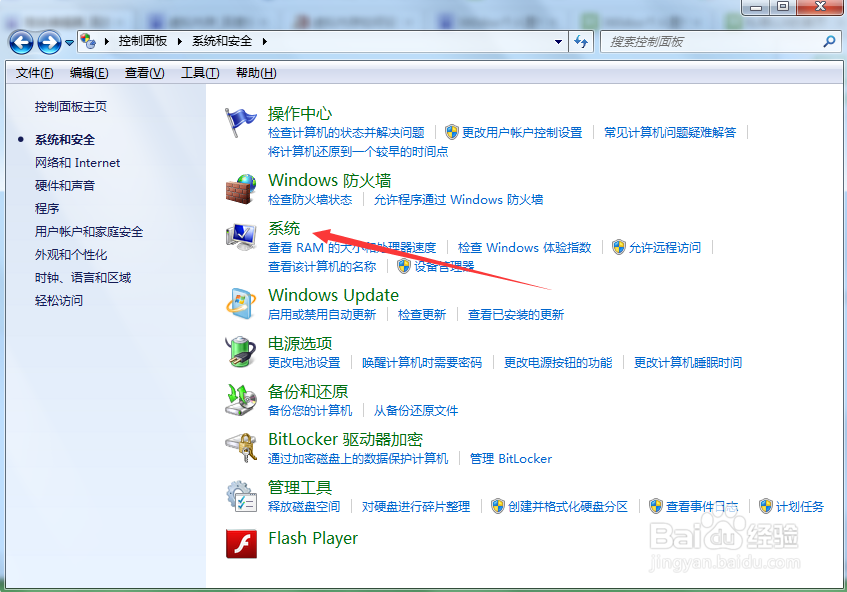847x592 pixels.
Task: Click 检查 Windows 体验指数
Action: [x=525, y=247]
